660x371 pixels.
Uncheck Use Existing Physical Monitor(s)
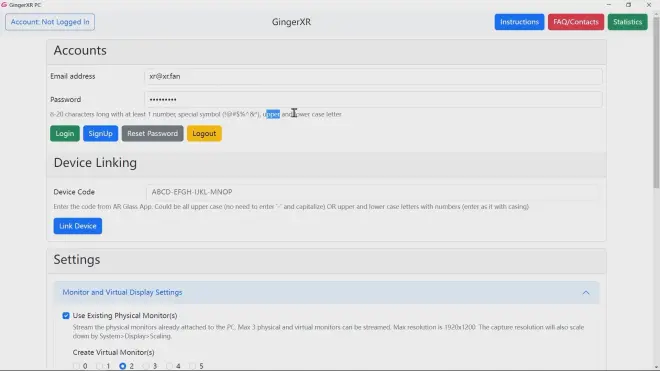coord(66,315)
